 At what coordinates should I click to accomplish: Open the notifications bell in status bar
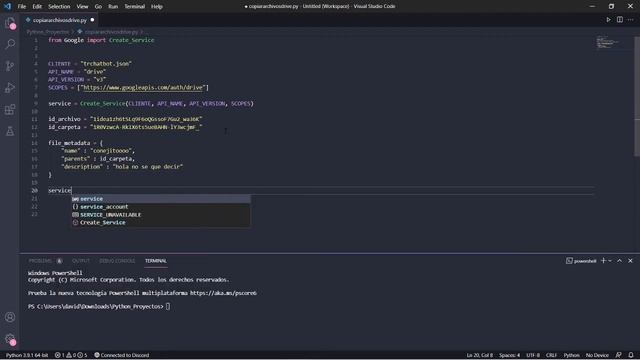[x=631, y=355]
